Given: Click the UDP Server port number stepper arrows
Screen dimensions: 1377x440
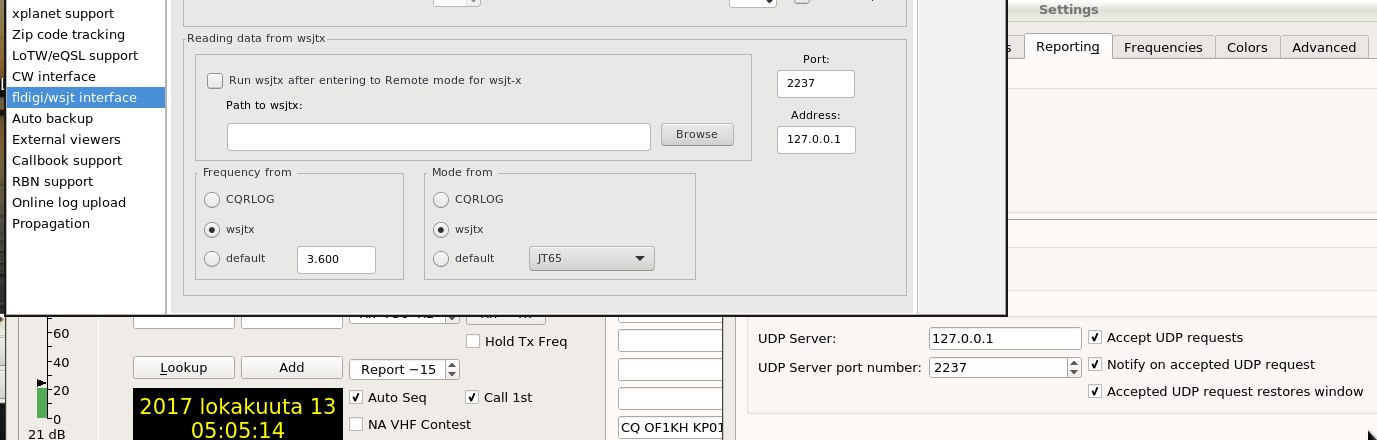Looking at the screenshot, I should coord(1075,367).
